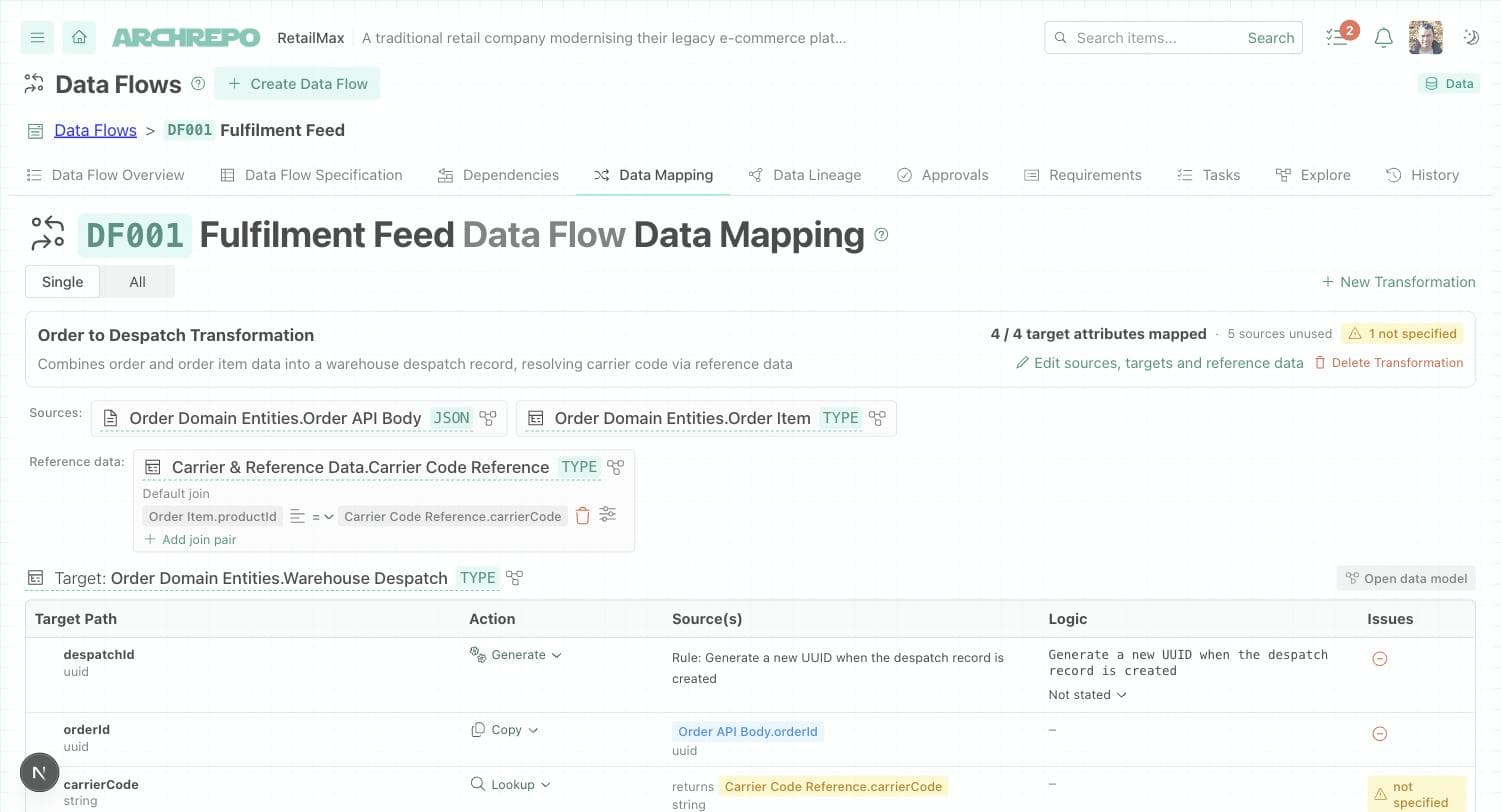The height and width of the screenshot is (812, 1501).
Task: Open the Next.js dev tools badge
Action: click(x=39, y=772)
